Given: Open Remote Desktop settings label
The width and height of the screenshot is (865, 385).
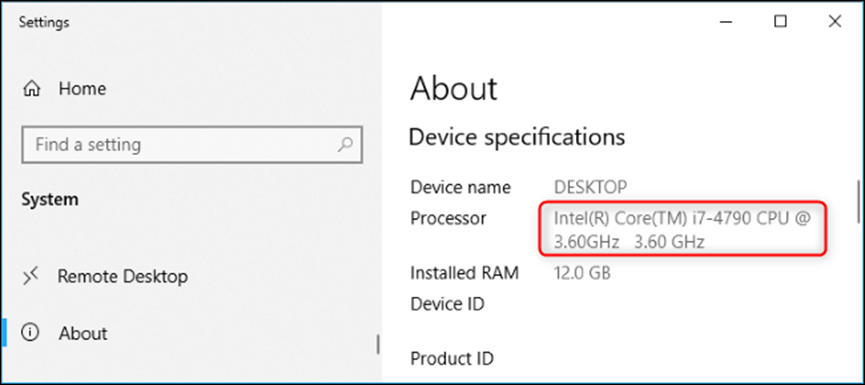Looking at the screenshot, I should click(122, 276).
